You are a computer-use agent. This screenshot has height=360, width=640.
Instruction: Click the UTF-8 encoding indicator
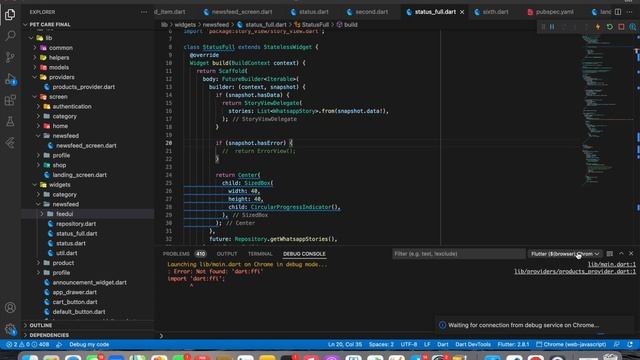pyautogui.click(x=409, y=344)
